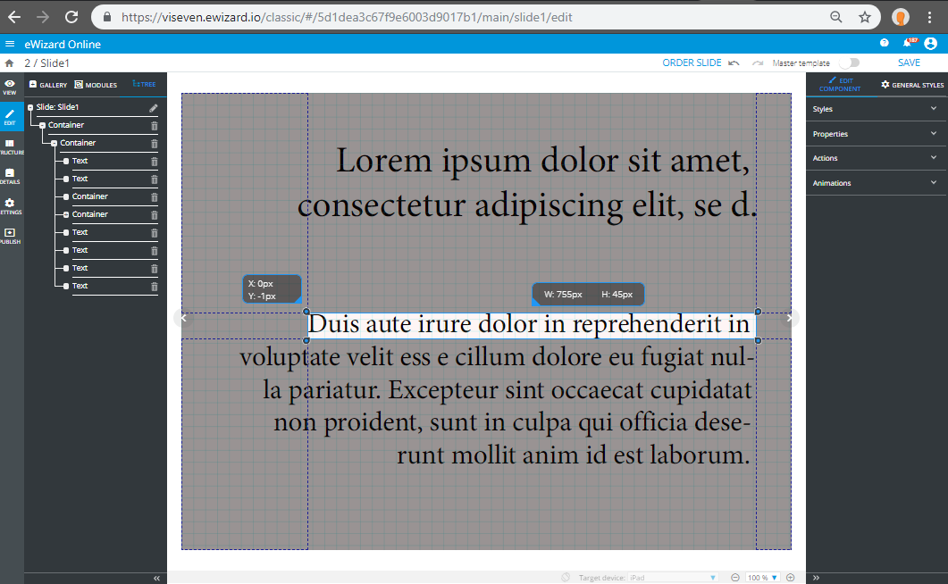Open the Settings gear in left sidebar

click(x=10, y=206)
